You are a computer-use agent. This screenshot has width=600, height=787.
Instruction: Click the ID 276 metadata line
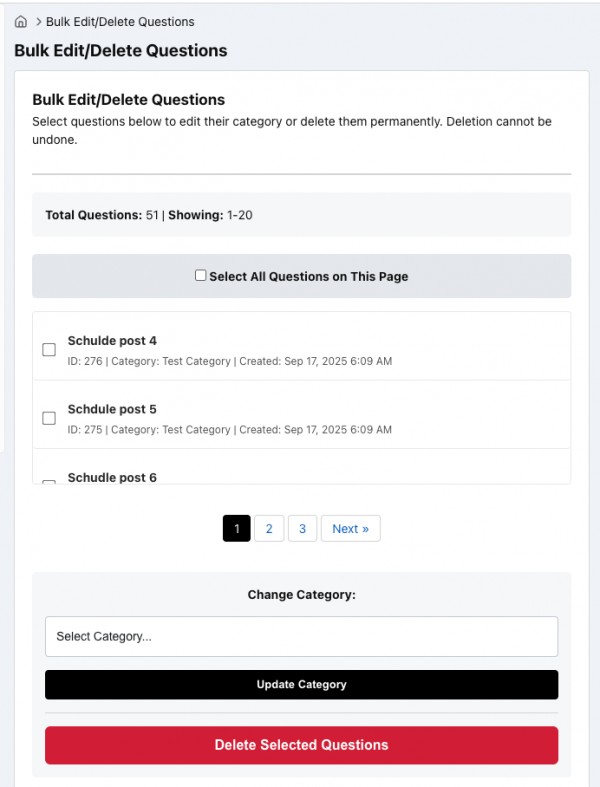[229, 361]
